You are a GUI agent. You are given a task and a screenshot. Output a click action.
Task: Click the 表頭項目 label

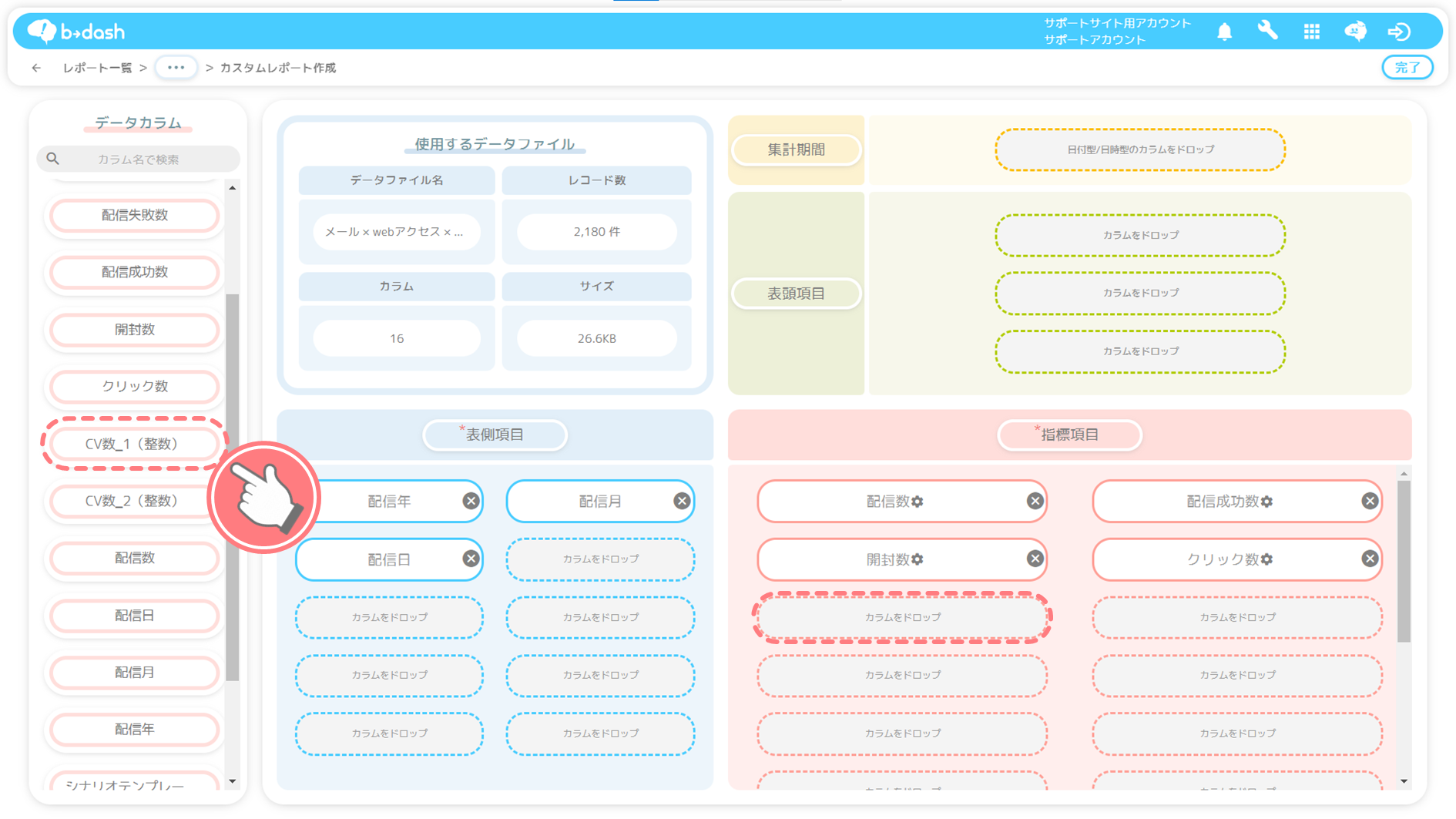point(796,293)
